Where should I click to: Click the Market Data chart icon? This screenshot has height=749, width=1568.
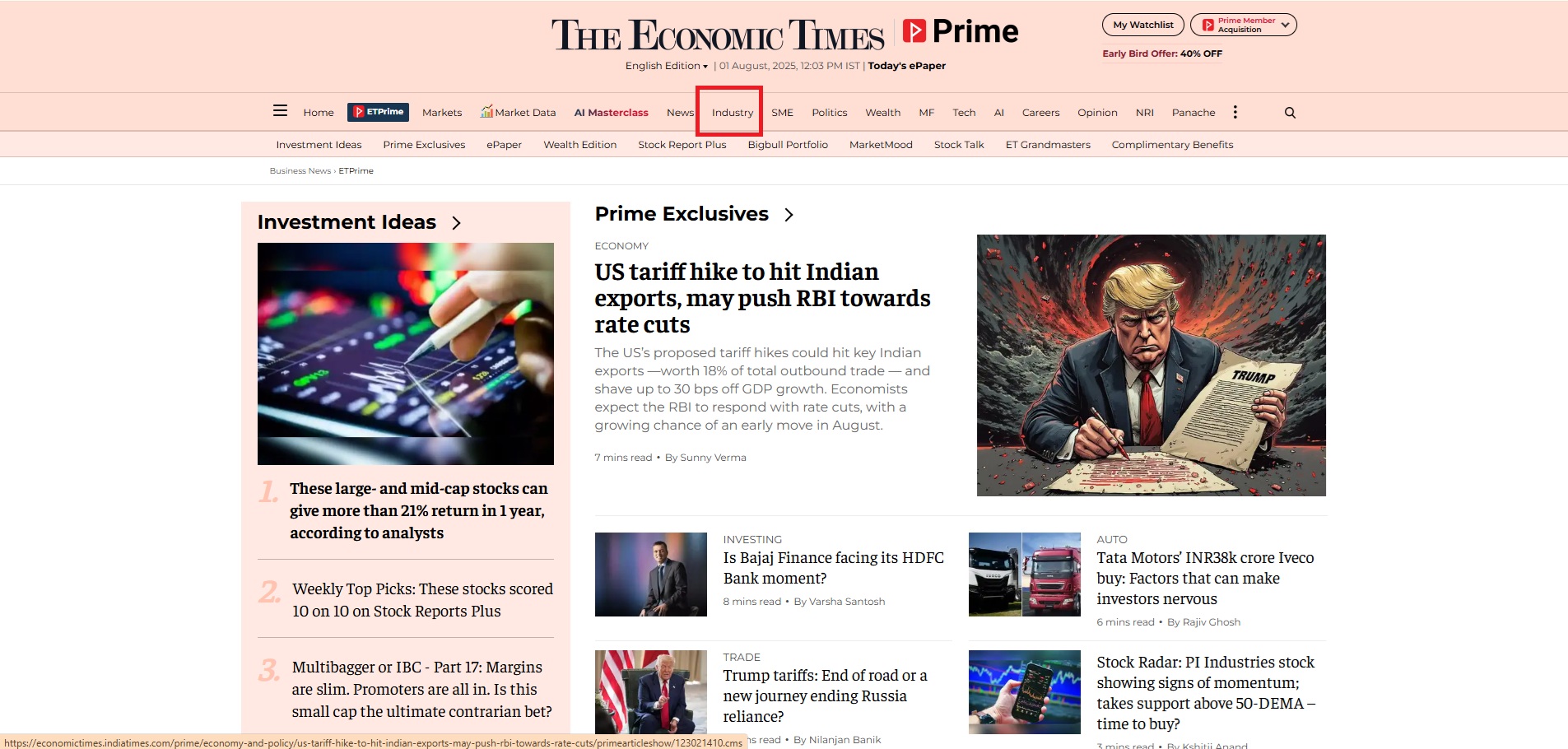[x=486, y=111]
